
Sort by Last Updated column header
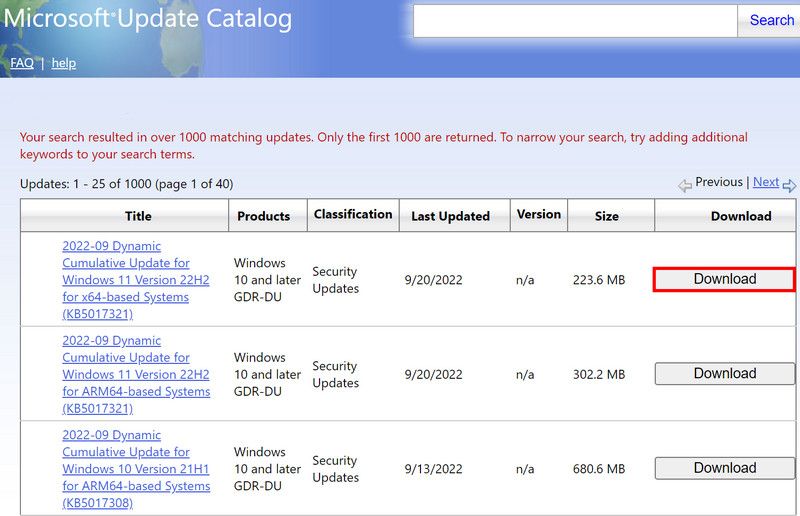click(x=455, y=215)
